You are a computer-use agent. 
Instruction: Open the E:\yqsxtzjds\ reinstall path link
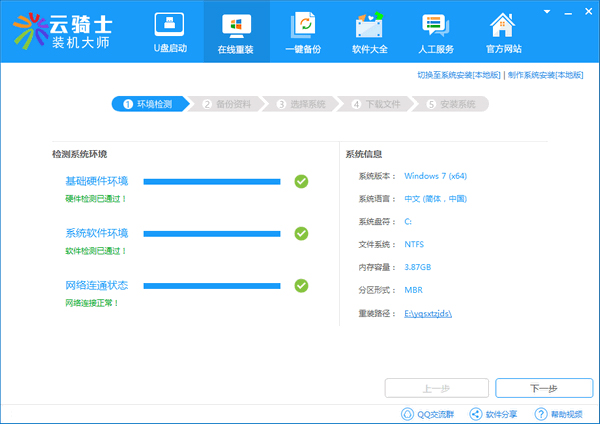click(429, 313)
